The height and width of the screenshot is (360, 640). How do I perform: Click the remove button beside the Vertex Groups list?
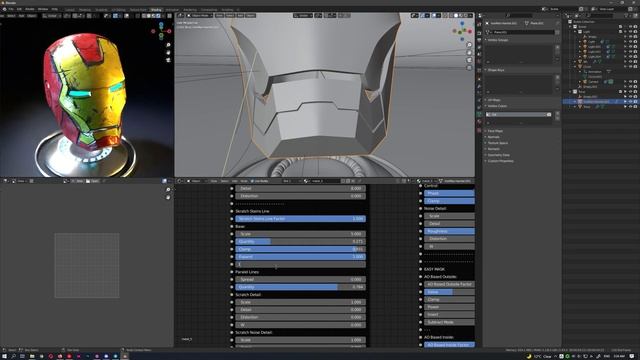(x=558, y=53)
